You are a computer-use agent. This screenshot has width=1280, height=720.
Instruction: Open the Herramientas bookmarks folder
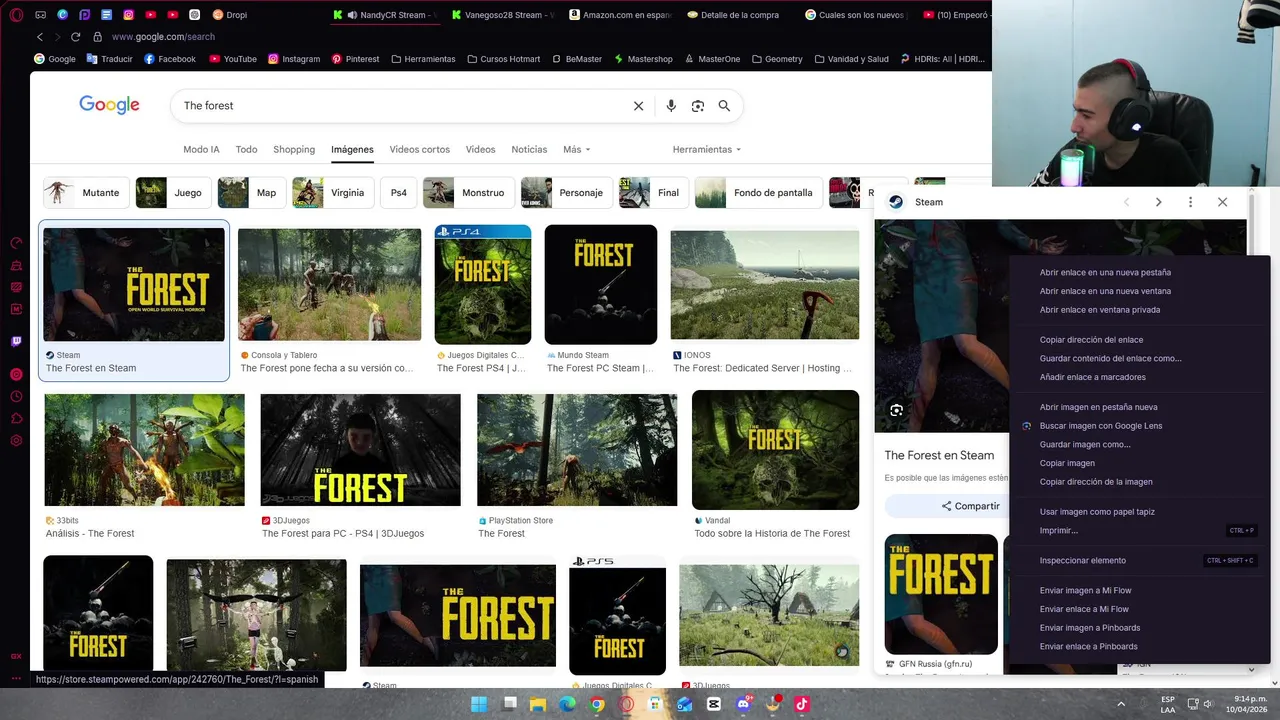tap(423, 59)
